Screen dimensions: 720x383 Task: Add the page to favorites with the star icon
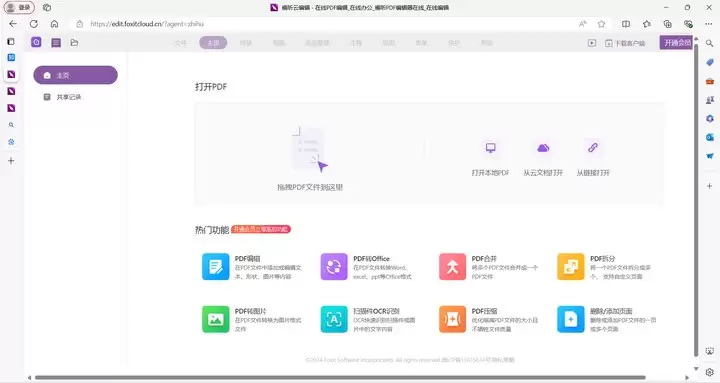point(601,24)
